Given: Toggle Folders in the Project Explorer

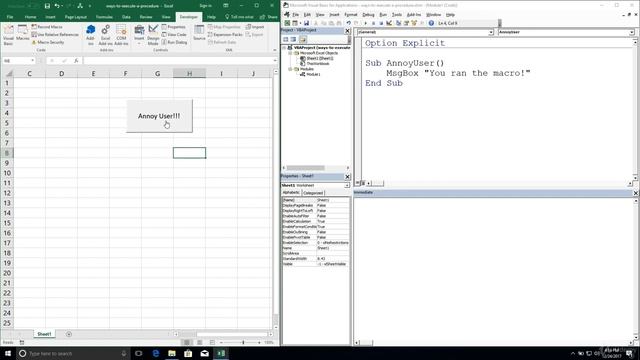Looking at the screenshot, I should pos(303,39).
